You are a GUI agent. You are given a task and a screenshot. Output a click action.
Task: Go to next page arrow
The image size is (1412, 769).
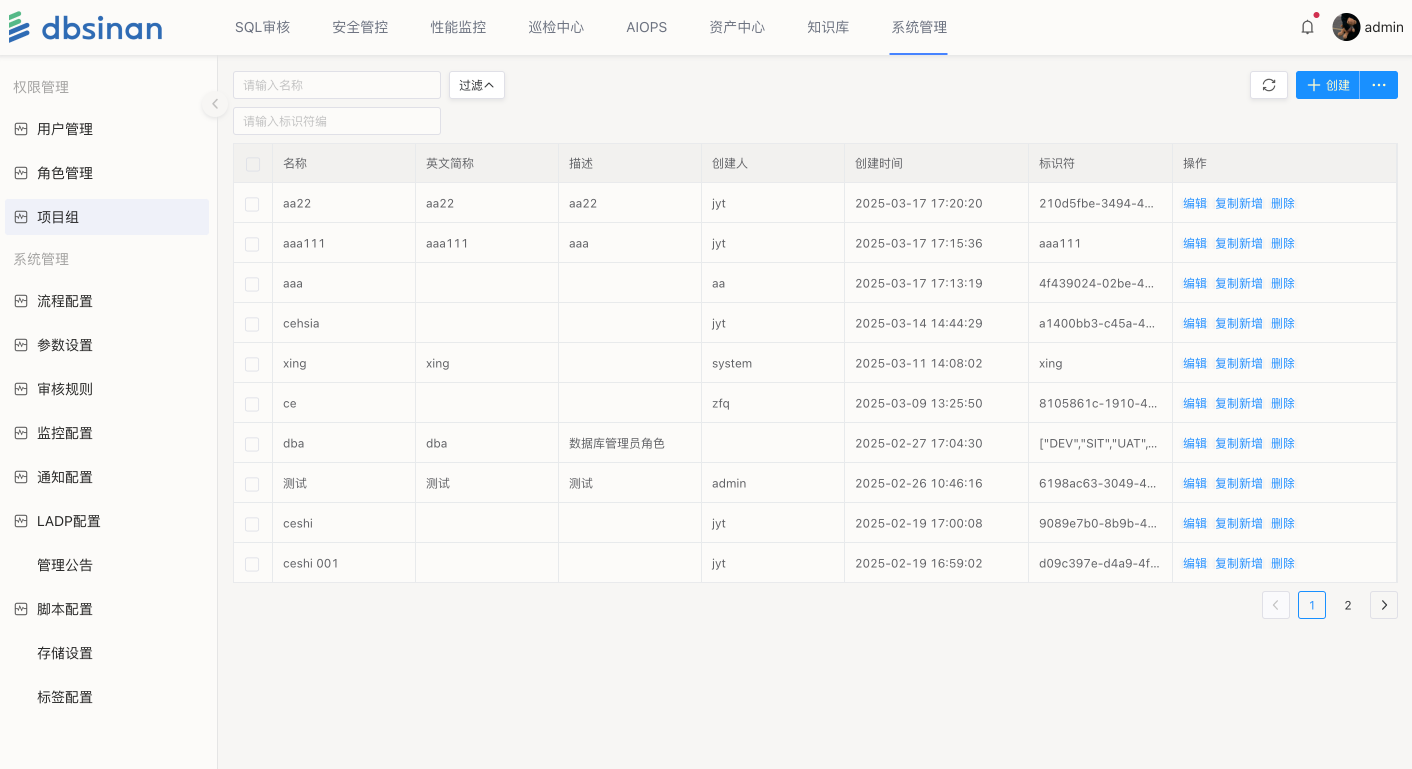click(x=1383, y=605)
